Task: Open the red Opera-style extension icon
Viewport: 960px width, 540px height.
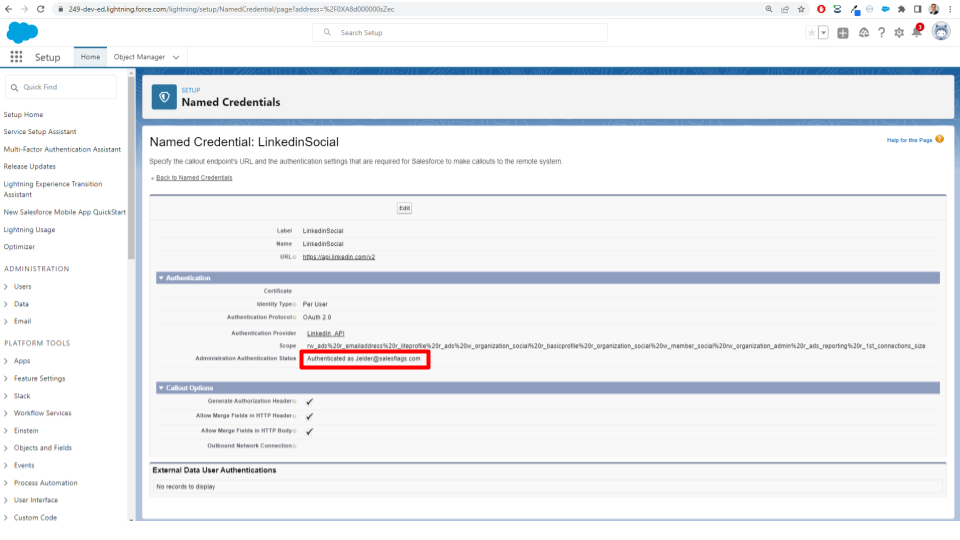Action: click(821, 9)
